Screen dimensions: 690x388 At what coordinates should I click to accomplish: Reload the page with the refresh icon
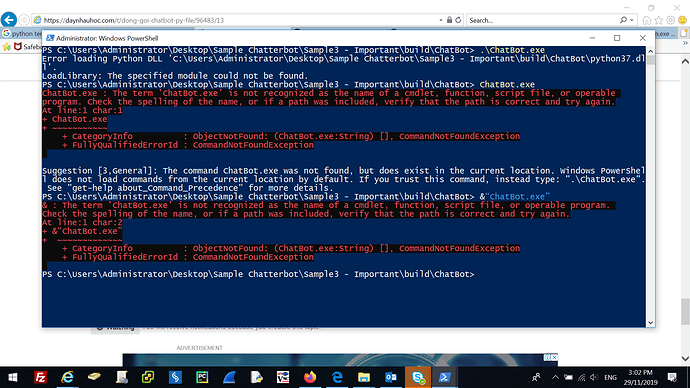coord(458,20)
